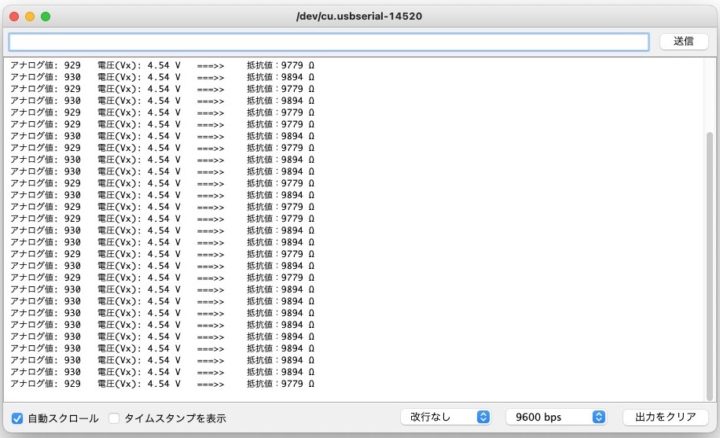This screenshot has width=720, height=438.
Task: Click the serial message input field
Action: click(x=328, y=42)
